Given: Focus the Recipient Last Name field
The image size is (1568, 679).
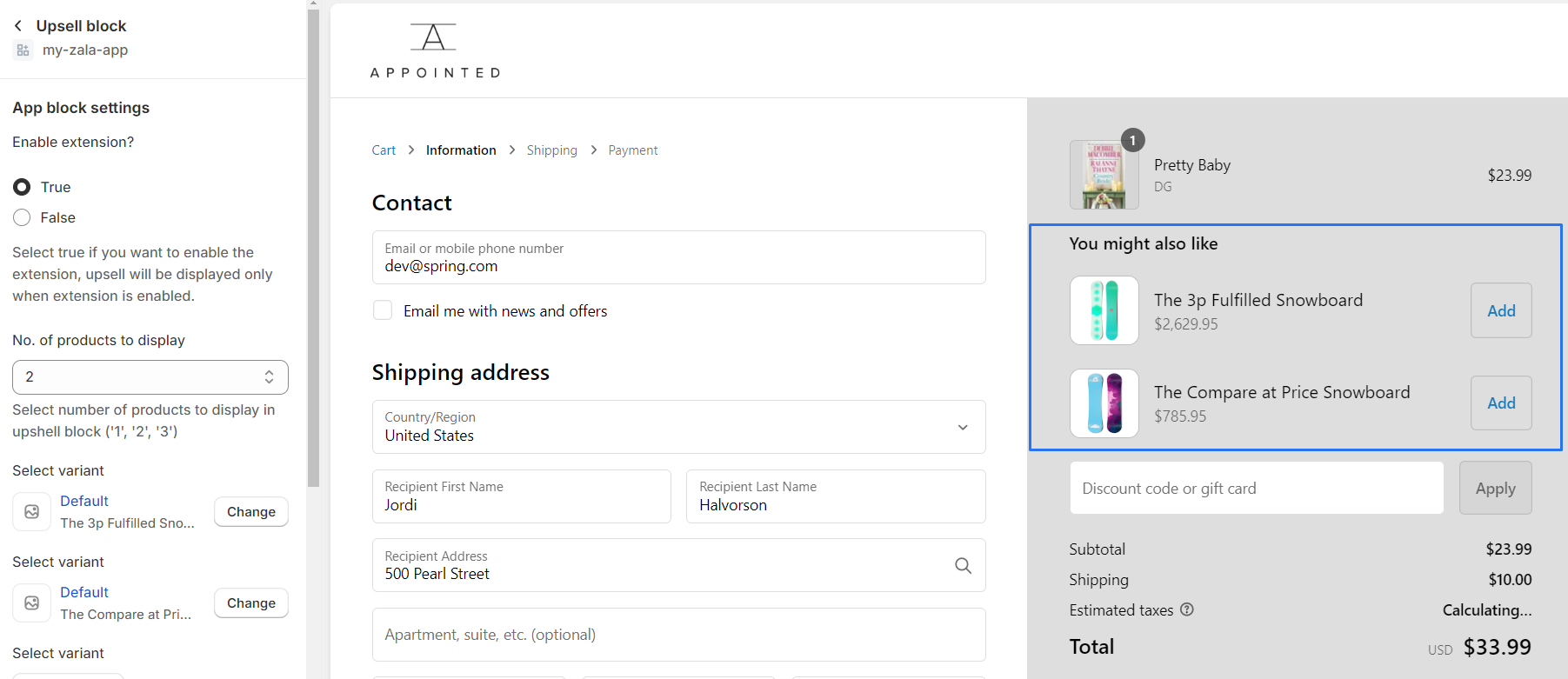Looking at the screenshot, I should pos(836,496).
